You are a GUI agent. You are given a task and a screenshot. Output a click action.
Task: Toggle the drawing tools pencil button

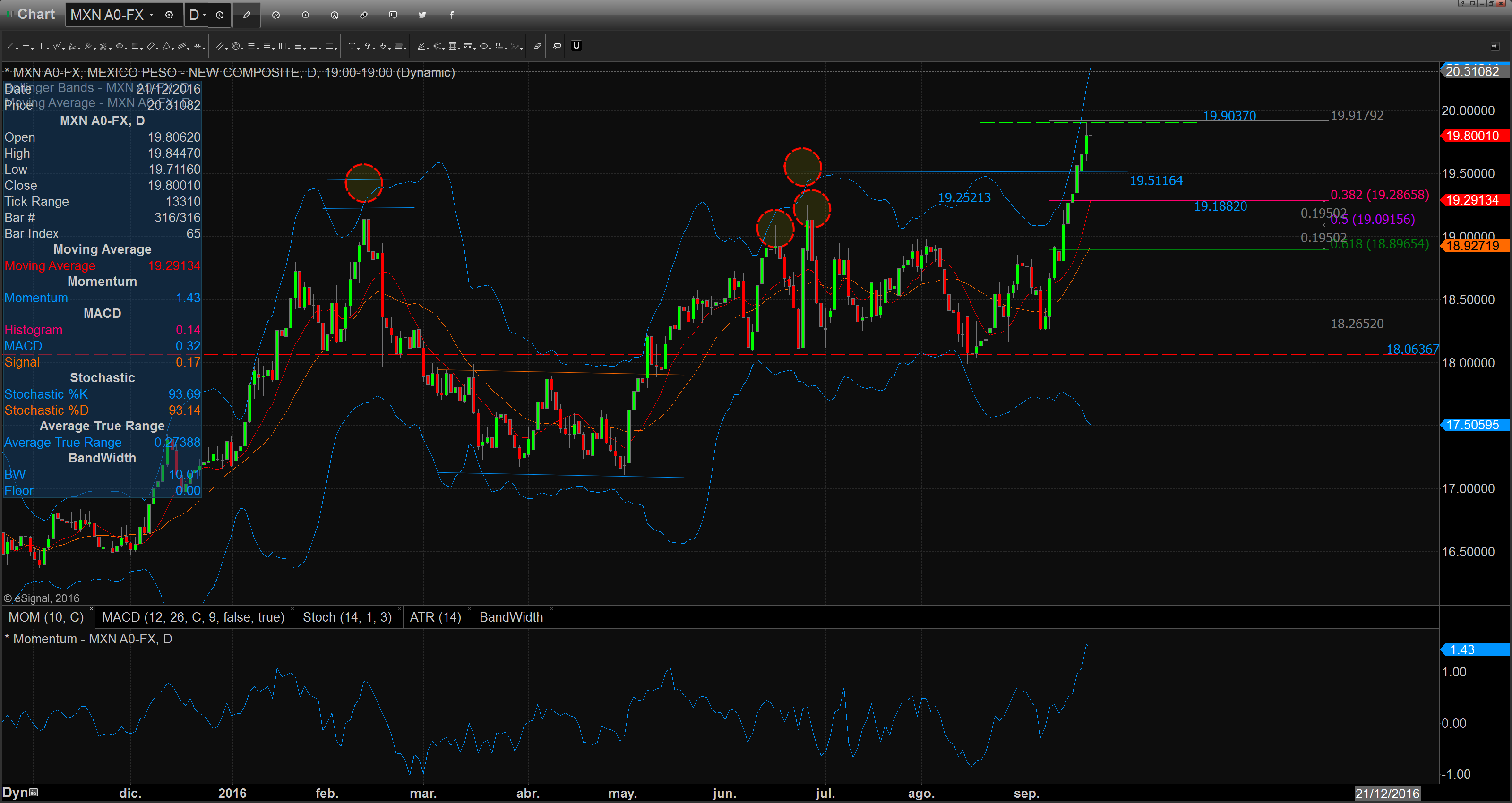pyautogui.click(x=247, y=15)
